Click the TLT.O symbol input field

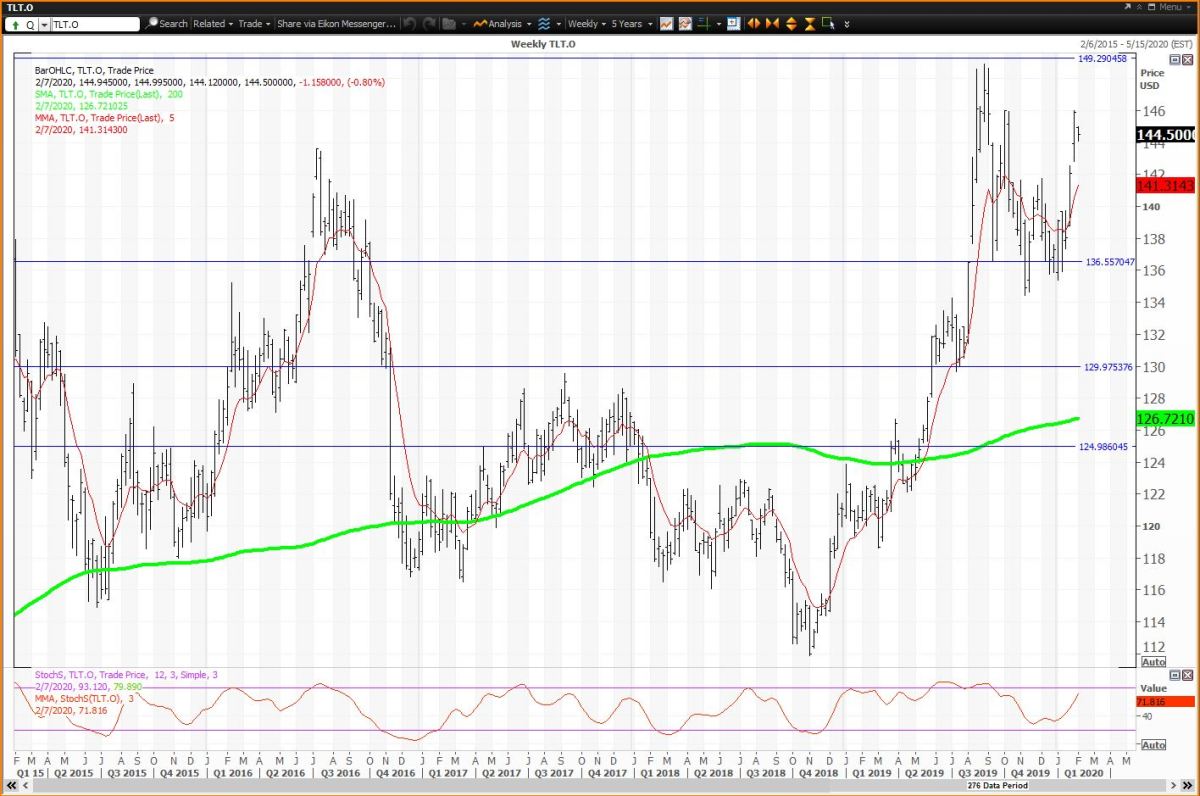click(x=92, y=23)
